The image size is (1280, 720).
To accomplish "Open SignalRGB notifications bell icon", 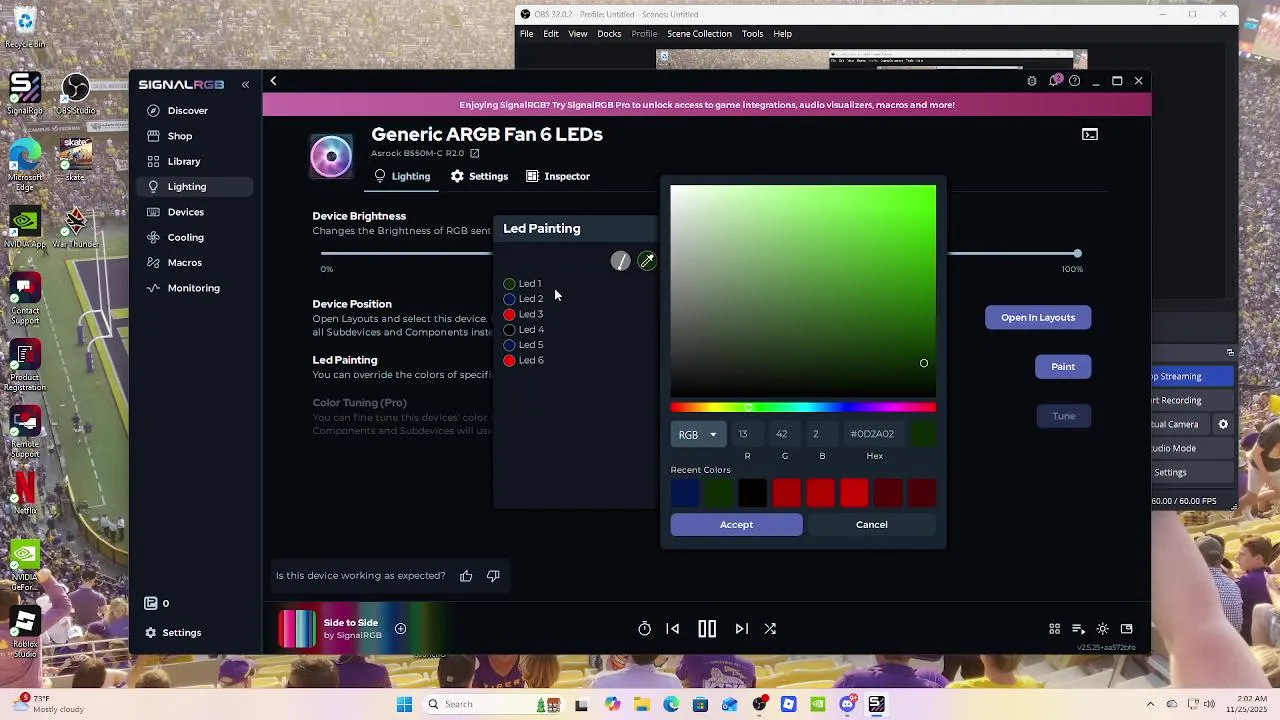I will pyautogui.click(x=1053, y=81).
